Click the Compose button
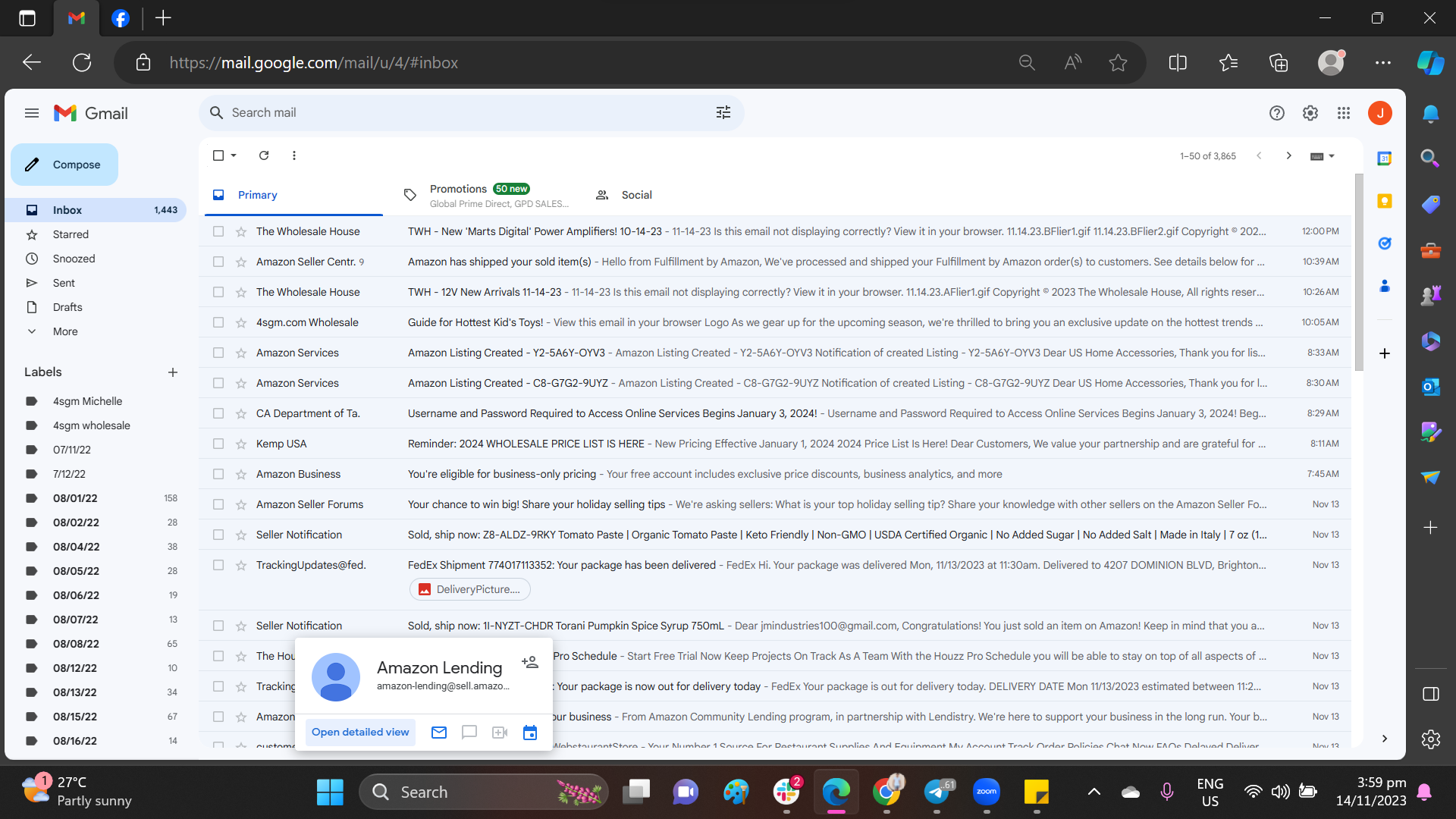This screenshot has height=819, width=1456. click(x=64, y=165)
